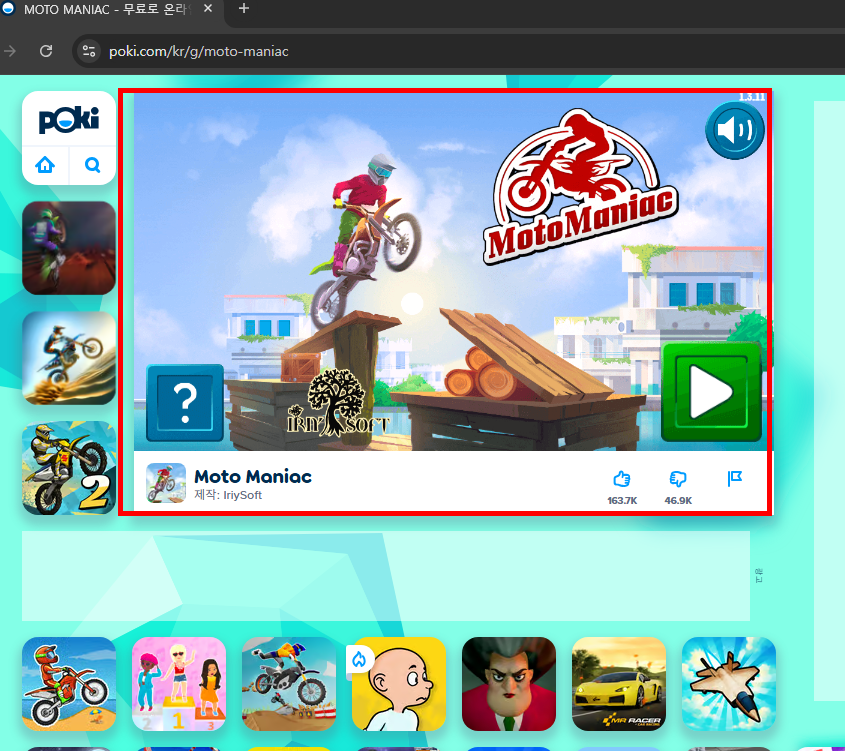The width and height of the screenshot is (845, 751).
Task: Click the 46.9K dislikes count
Action: click(x=678, y=500)
